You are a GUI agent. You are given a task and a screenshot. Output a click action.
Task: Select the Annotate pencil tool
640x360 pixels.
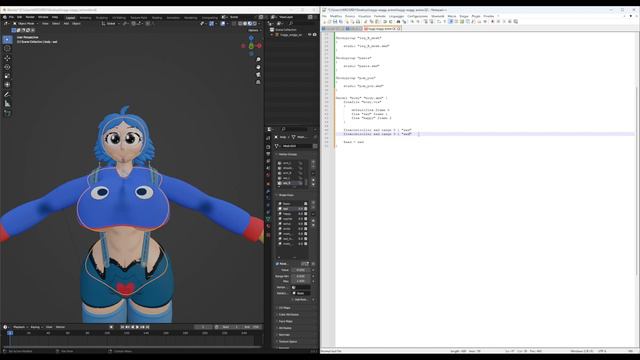7,95
